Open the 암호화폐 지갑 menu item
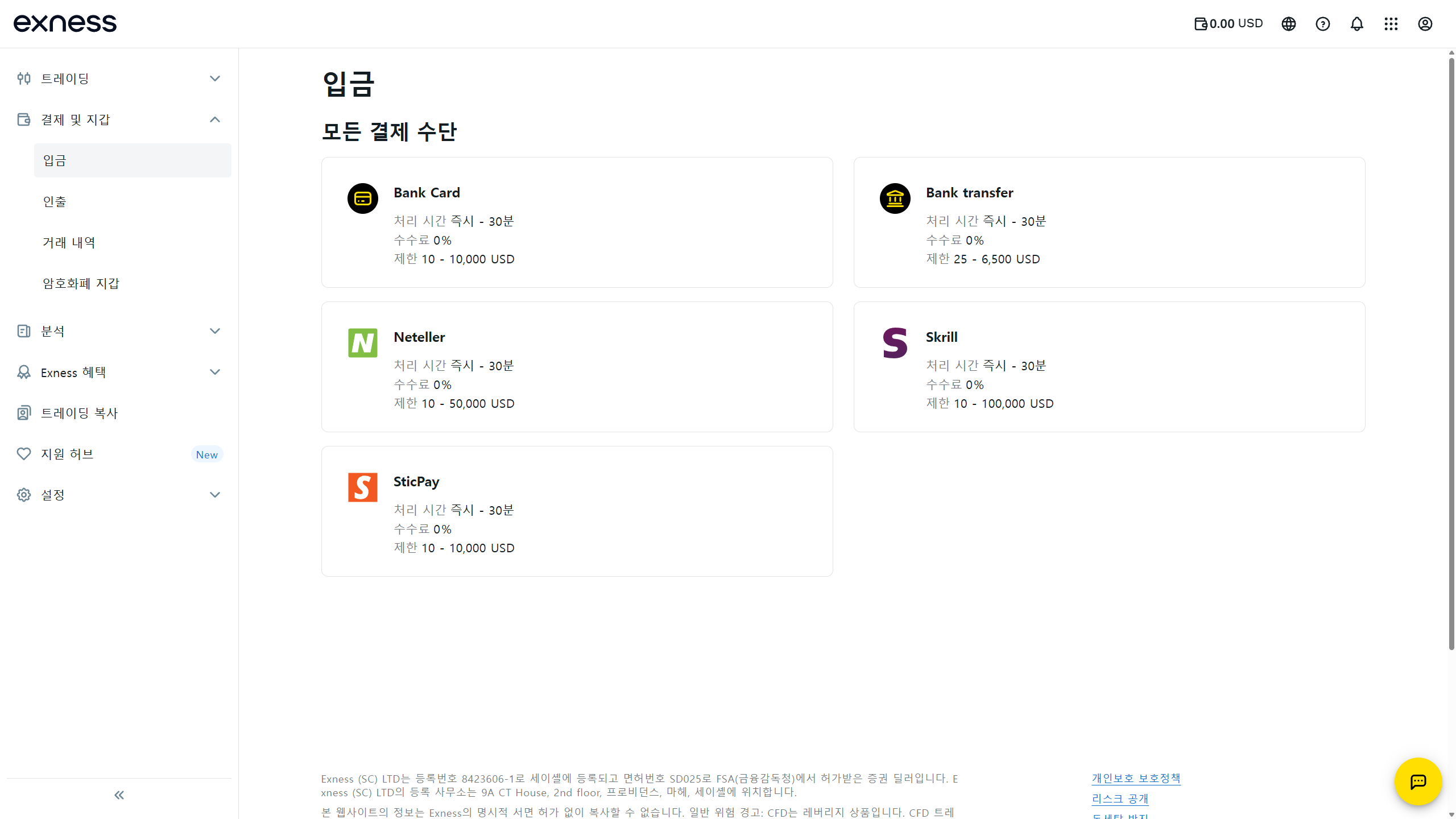 133,283
